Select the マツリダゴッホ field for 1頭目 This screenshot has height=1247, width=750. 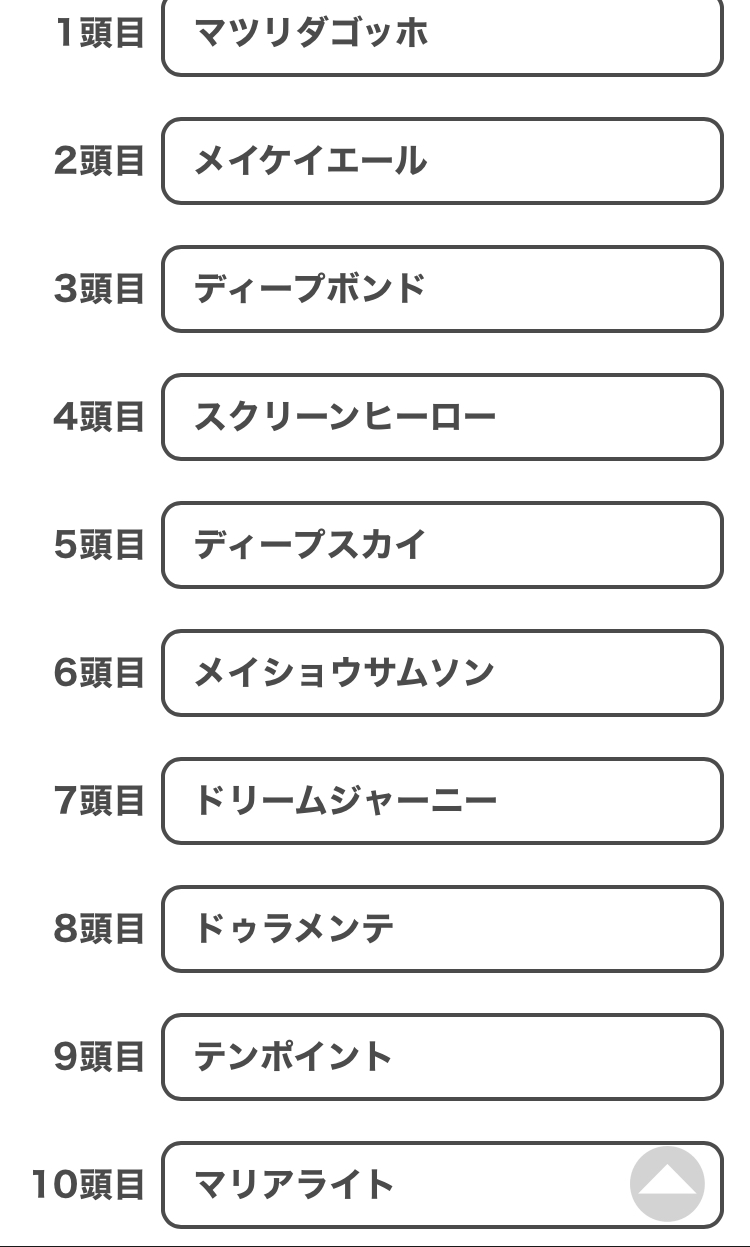(x=442, y=33)
